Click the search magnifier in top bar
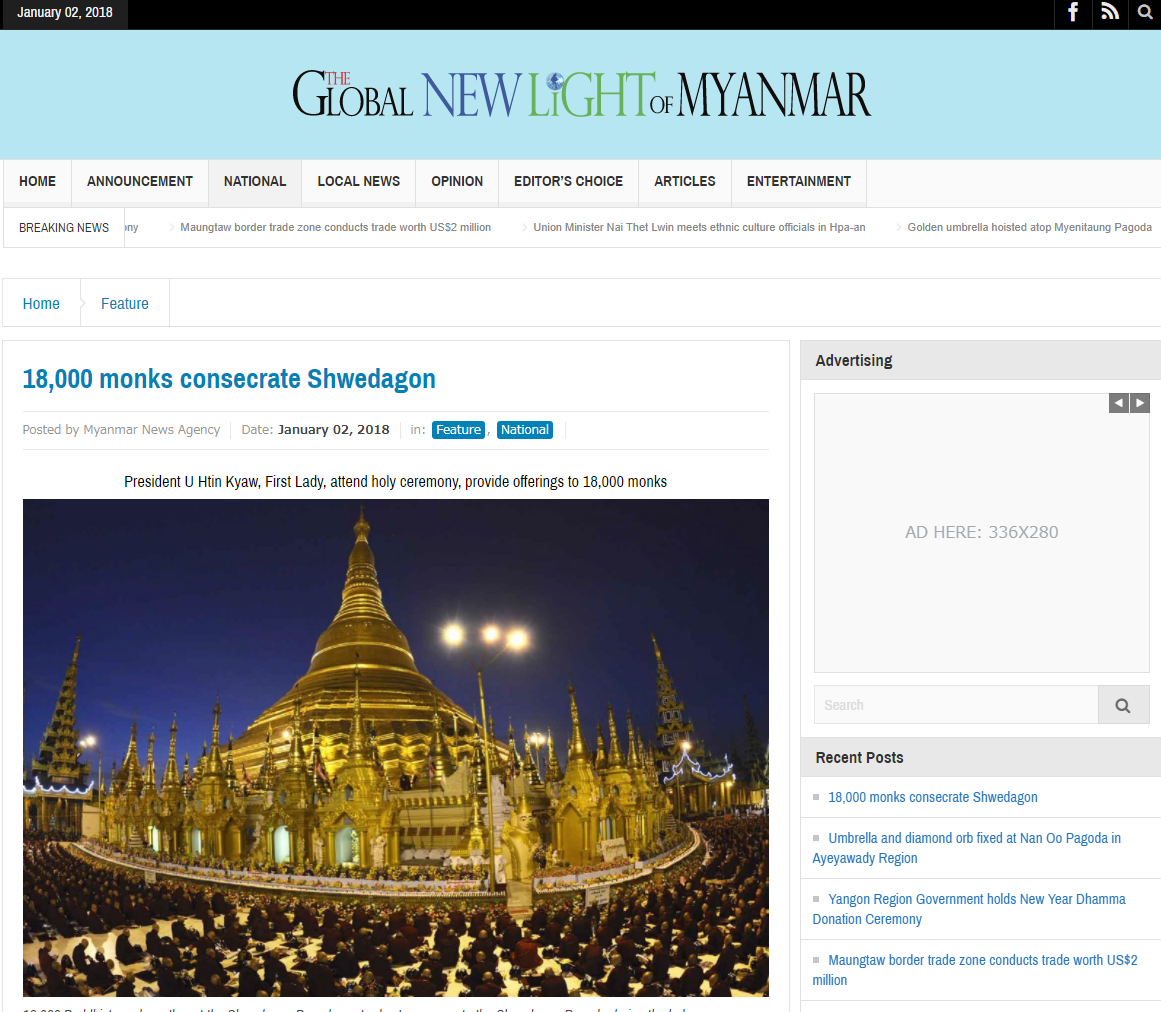 point(1145,13)
